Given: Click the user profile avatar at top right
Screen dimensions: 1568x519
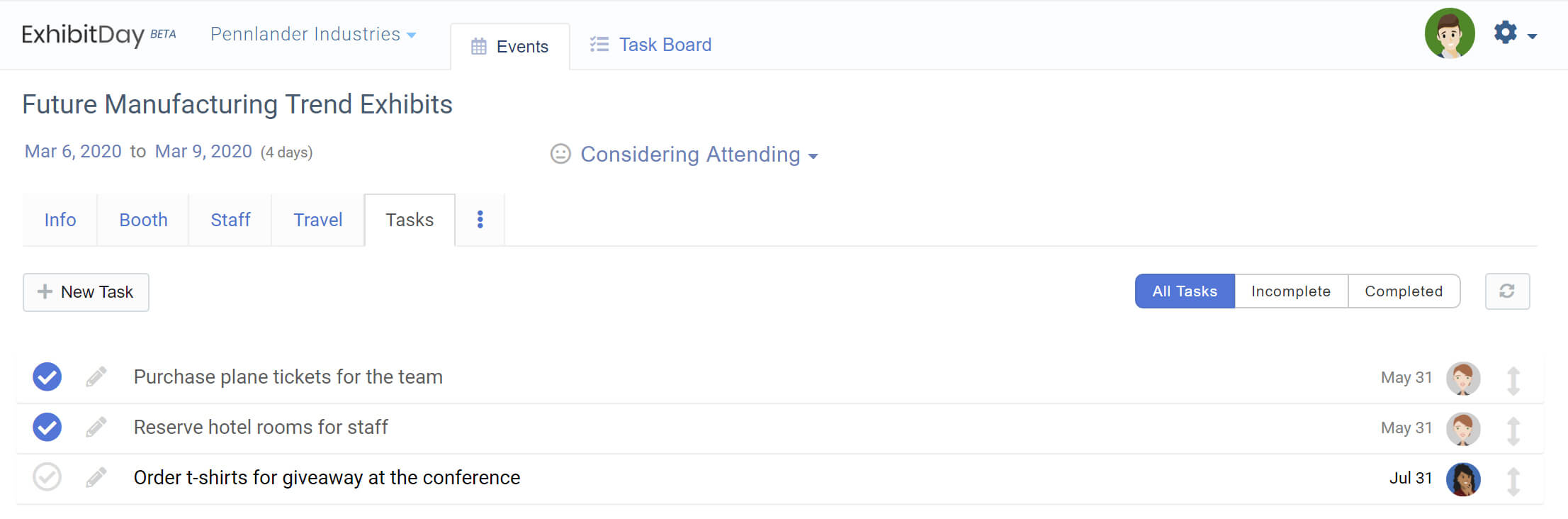Looking at the screenshot, I should (x=1450, y=33).
